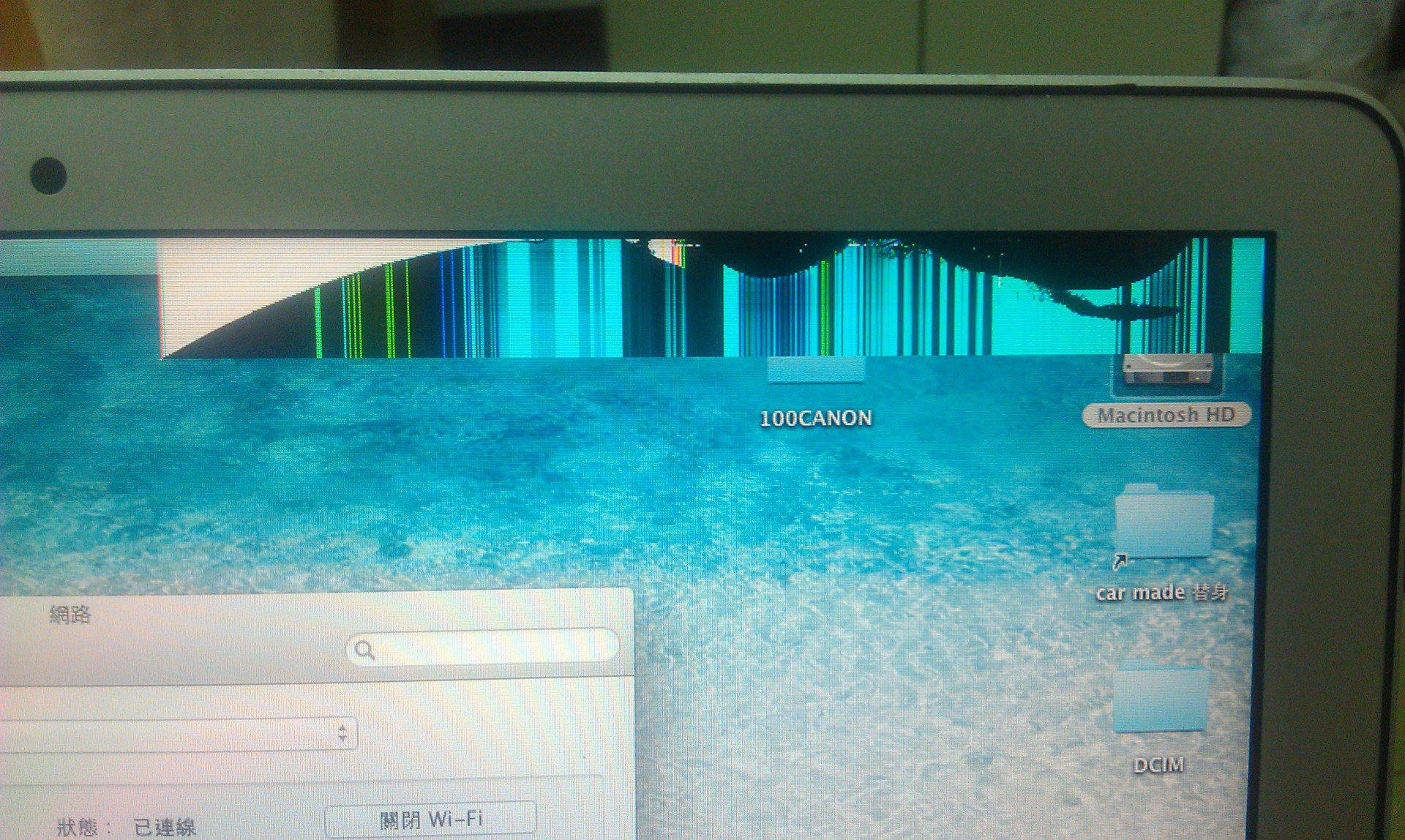The width and height of the screenshot is (1405, 840).
Task: Click the magnifier icon in search field
Action: (364, 650)
